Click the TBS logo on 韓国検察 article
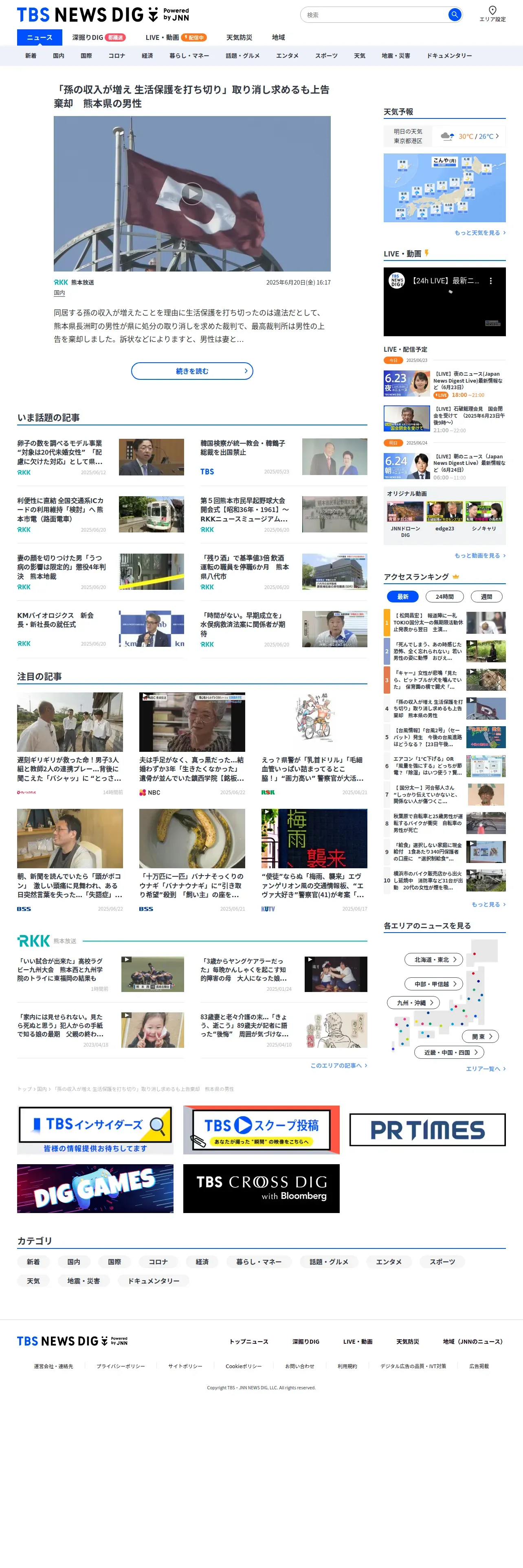The height and width of the screenshot is (1568, 523). pyautogui.click(x=207, y=472)
